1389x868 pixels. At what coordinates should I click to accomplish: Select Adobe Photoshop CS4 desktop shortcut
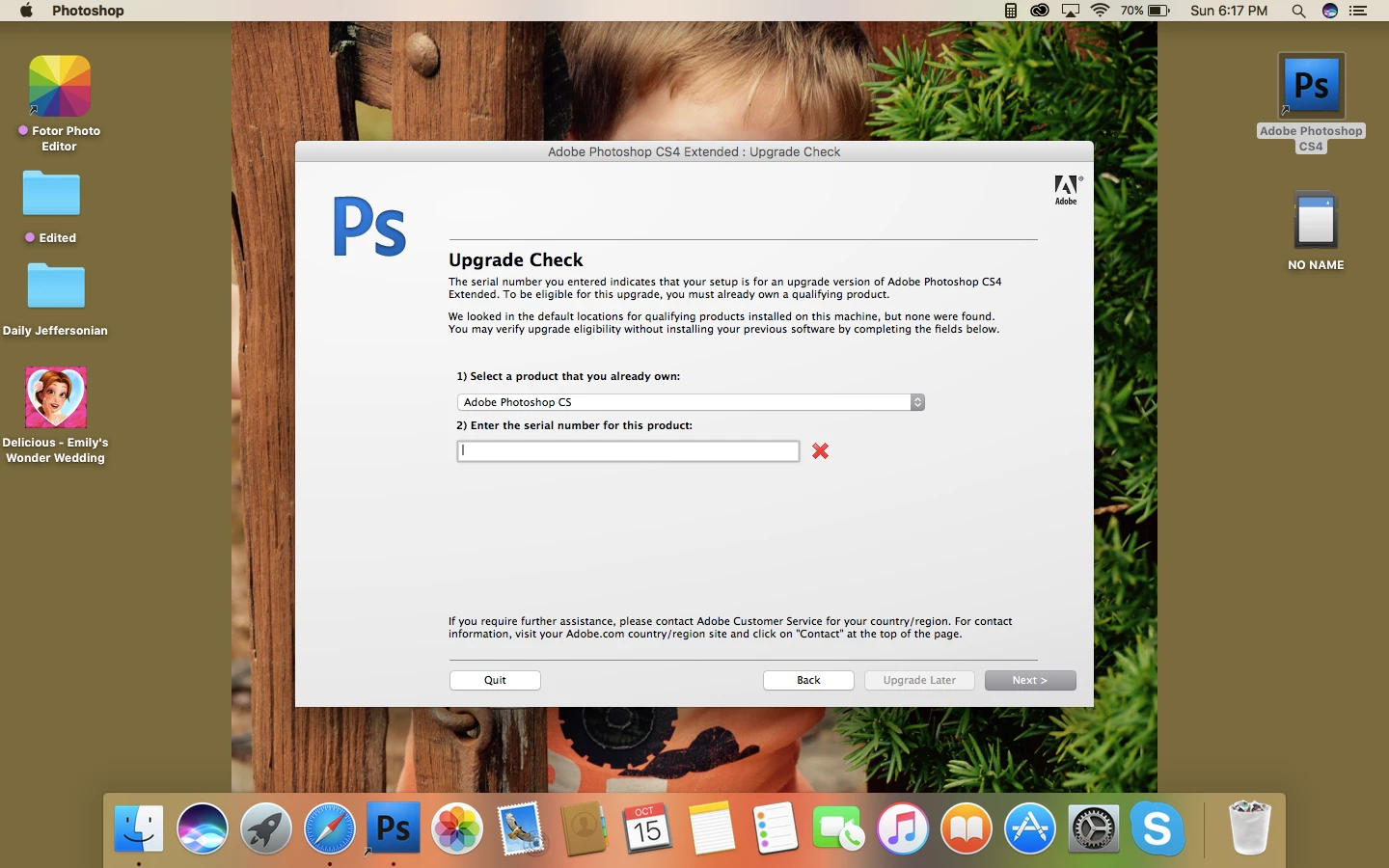click(1312, 86)
